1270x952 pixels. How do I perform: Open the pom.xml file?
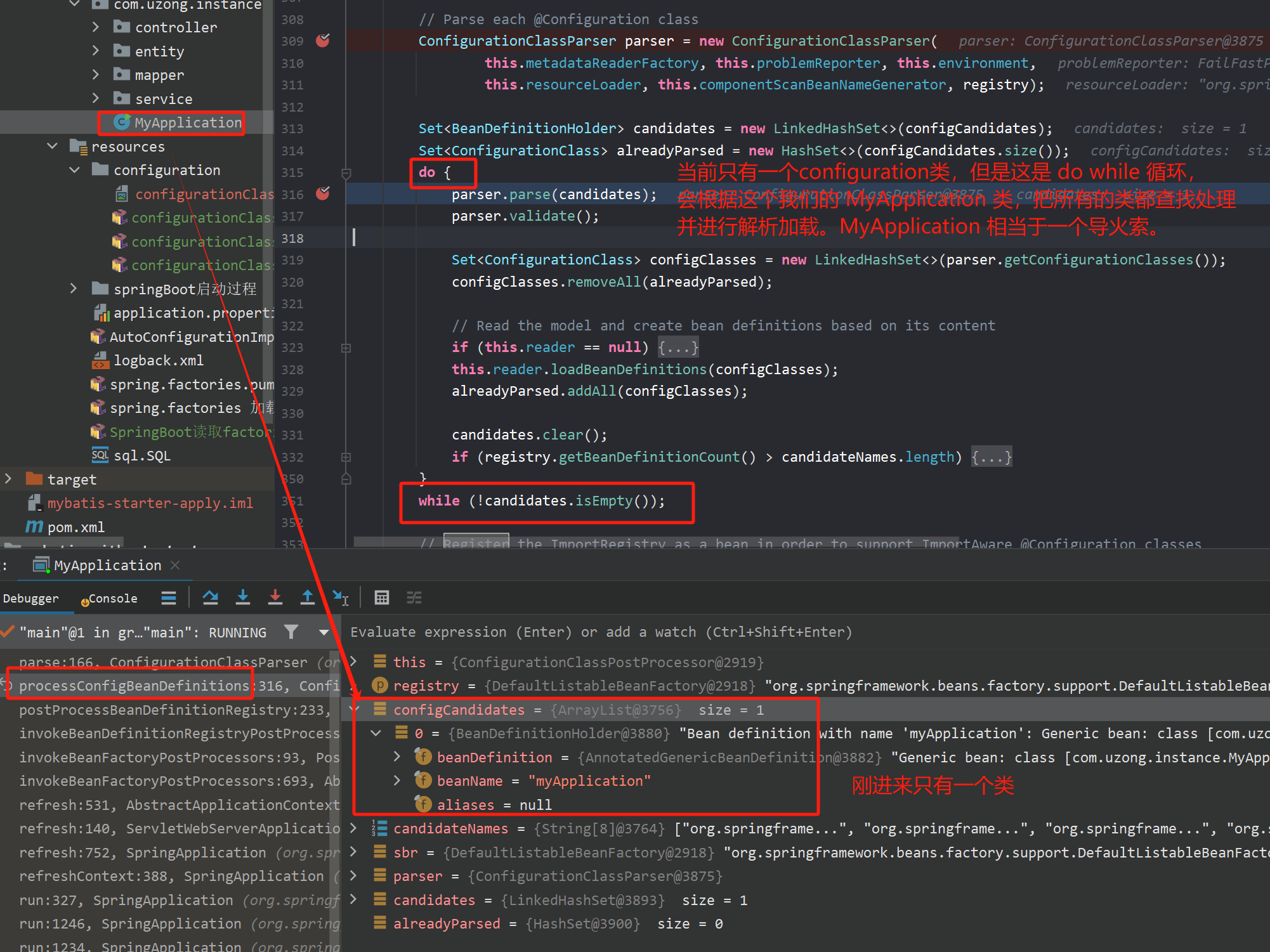75,527
